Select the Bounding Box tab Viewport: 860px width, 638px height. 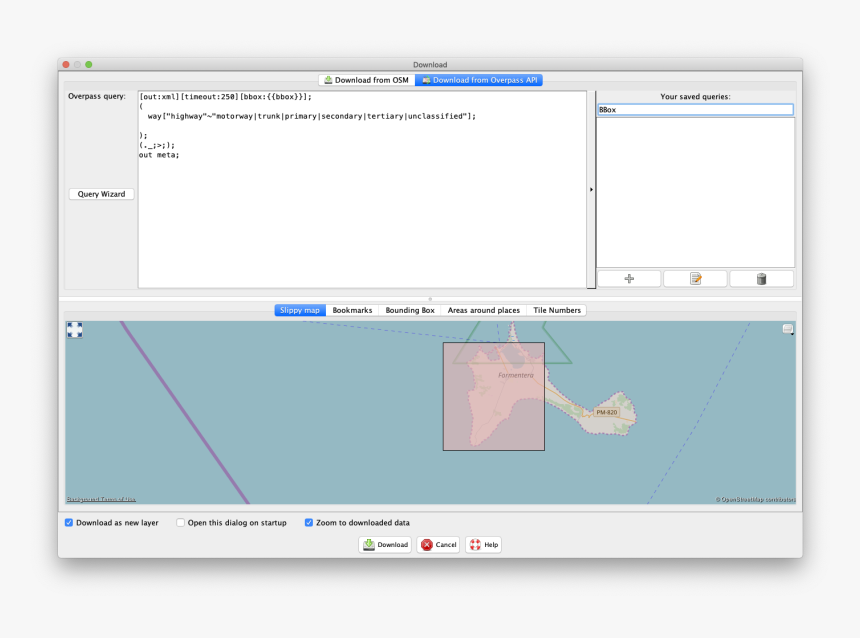coord(409,310)
